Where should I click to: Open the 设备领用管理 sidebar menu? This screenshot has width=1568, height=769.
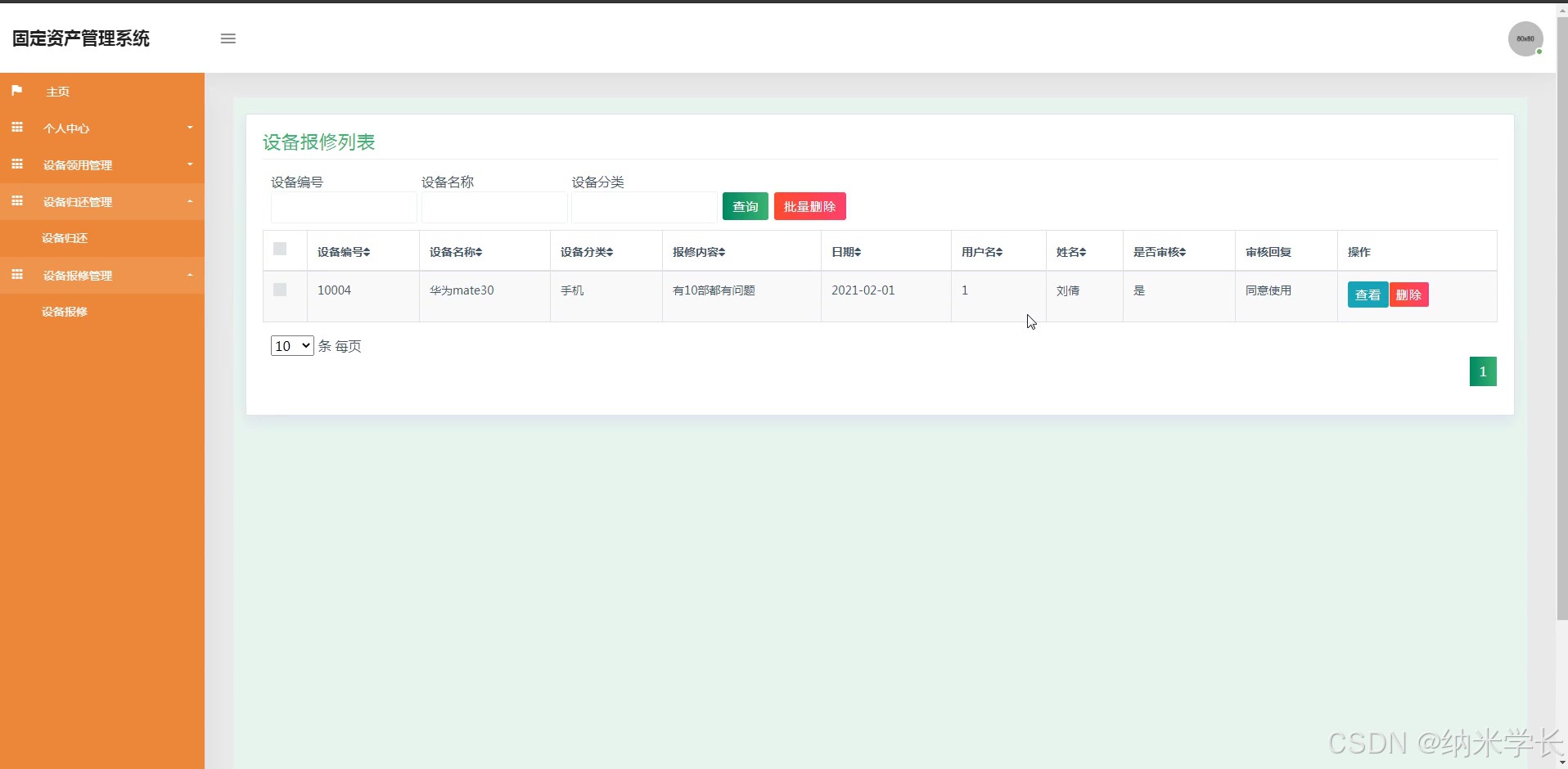102,165
